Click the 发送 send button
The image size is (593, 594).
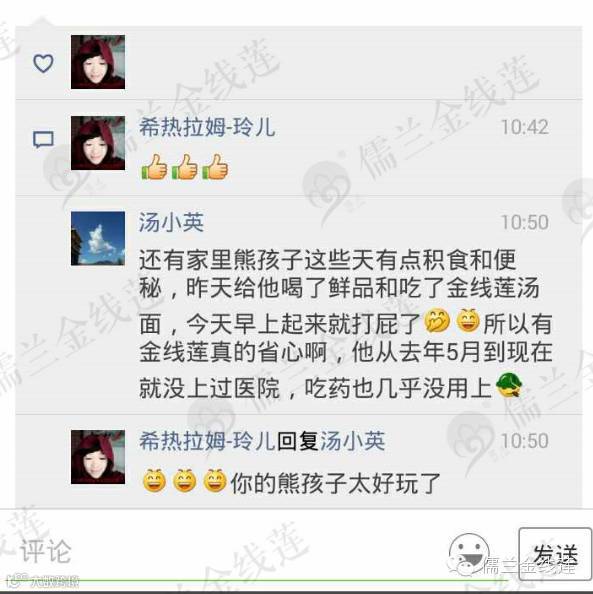[x=555, y=554]
